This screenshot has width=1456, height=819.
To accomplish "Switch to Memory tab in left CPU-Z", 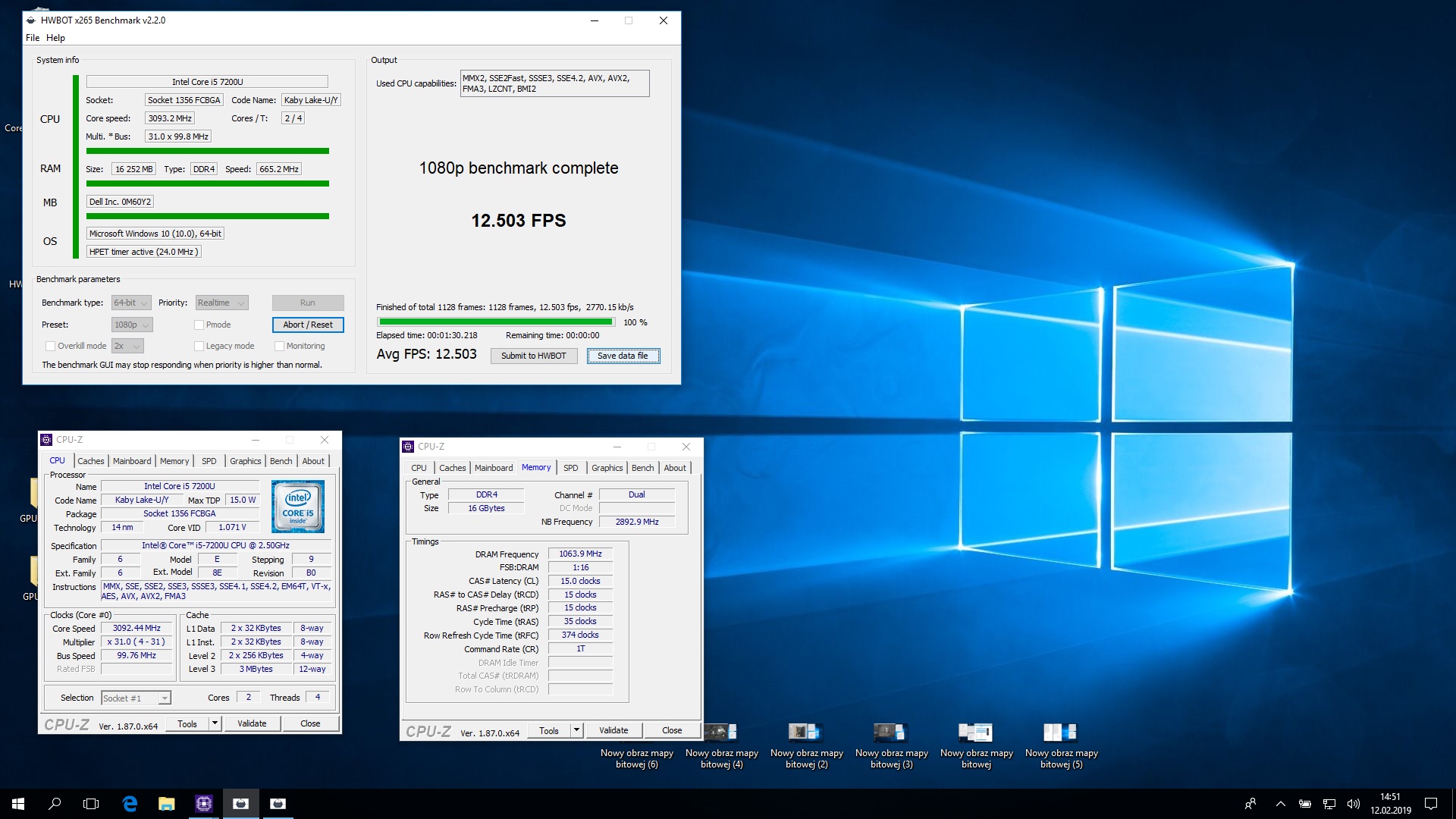I will coord(174,461).
